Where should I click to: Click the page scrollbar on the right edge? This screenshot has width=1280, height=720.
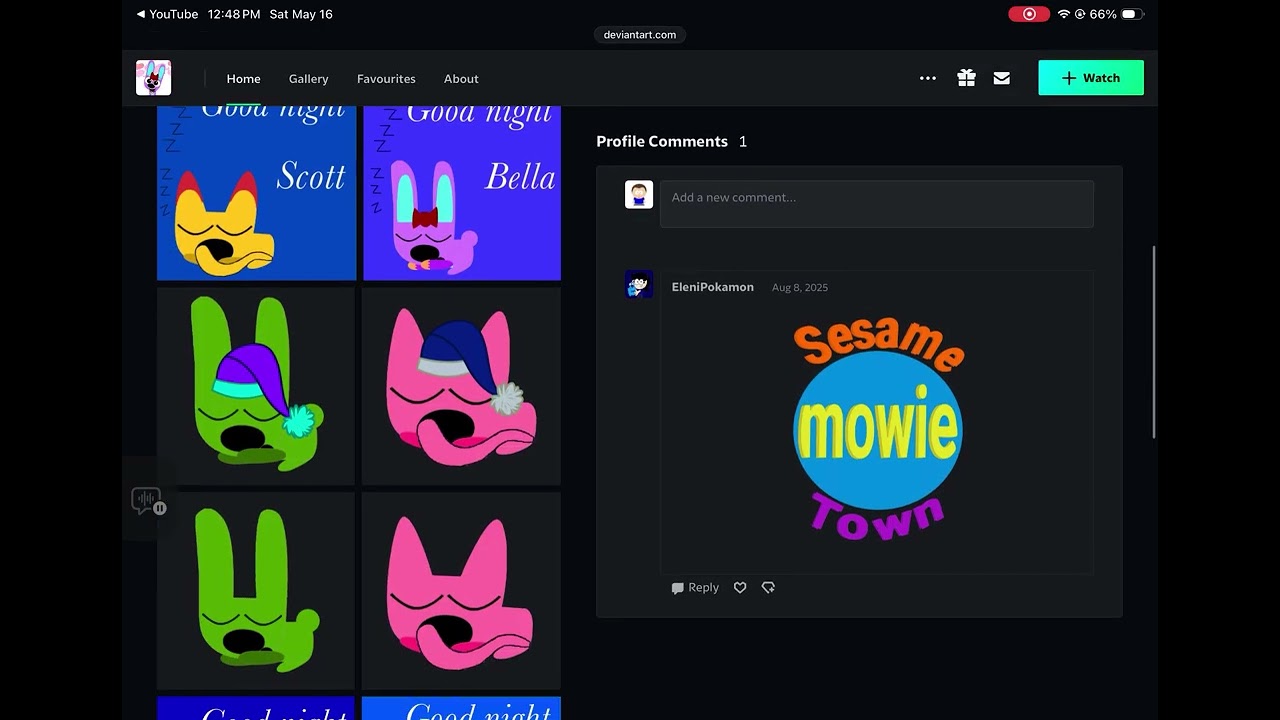pos(1154,341)
